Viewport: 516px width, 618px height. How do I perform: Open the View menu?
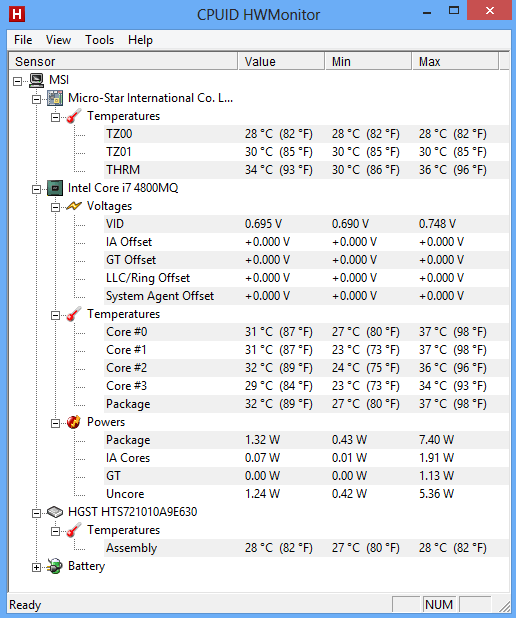point(58,40)
